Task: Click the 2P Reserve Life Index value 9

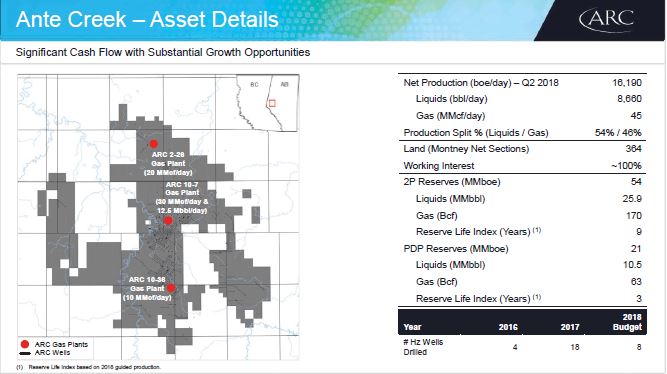Action: point(639,232)
